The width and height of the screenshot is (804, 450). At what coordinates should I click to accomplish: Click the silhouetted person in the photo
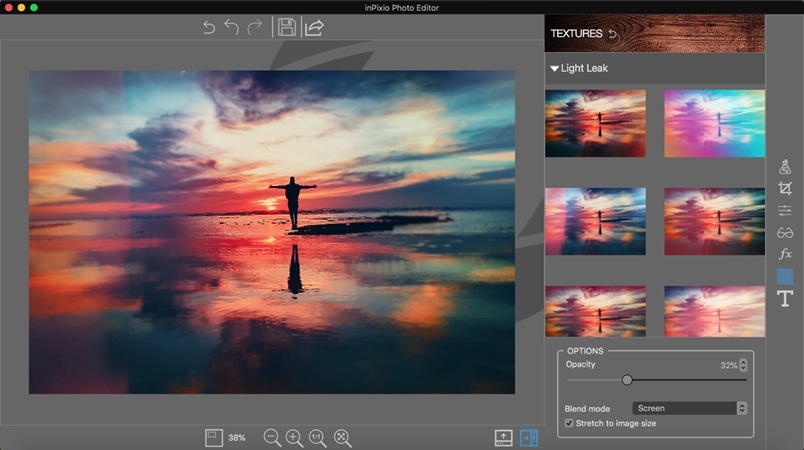[x=293, y=202]
